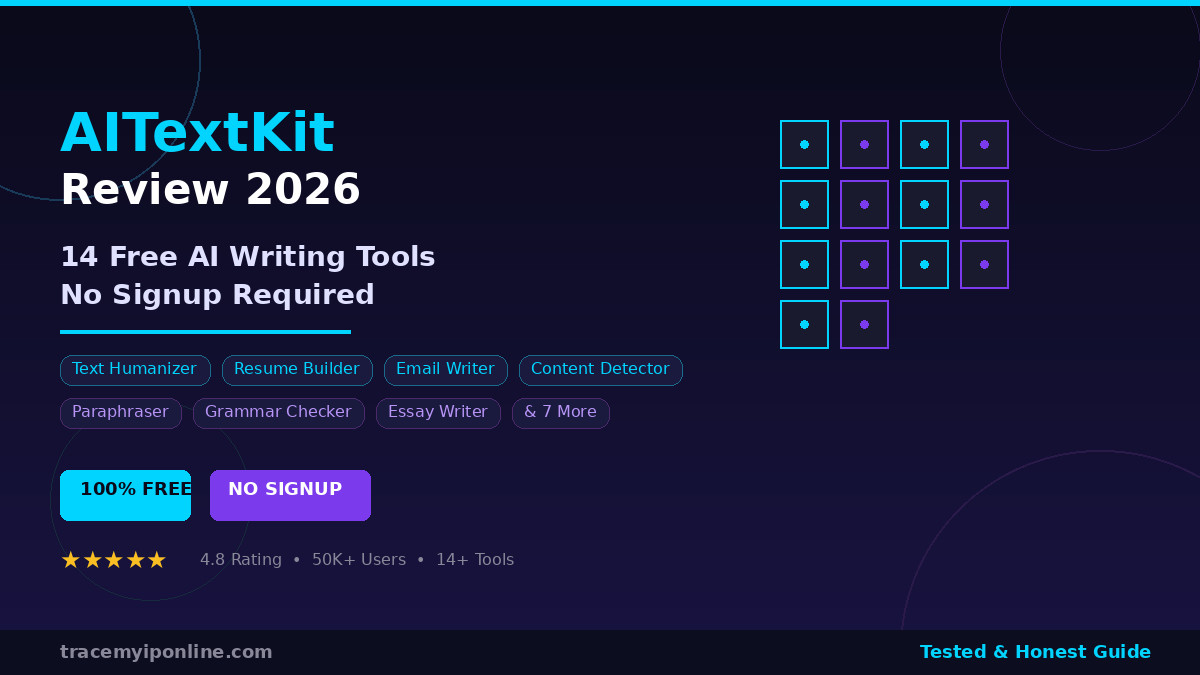Select the final purple icon in the bottom row
1200x675 pixels.
(x=864, y=324)
